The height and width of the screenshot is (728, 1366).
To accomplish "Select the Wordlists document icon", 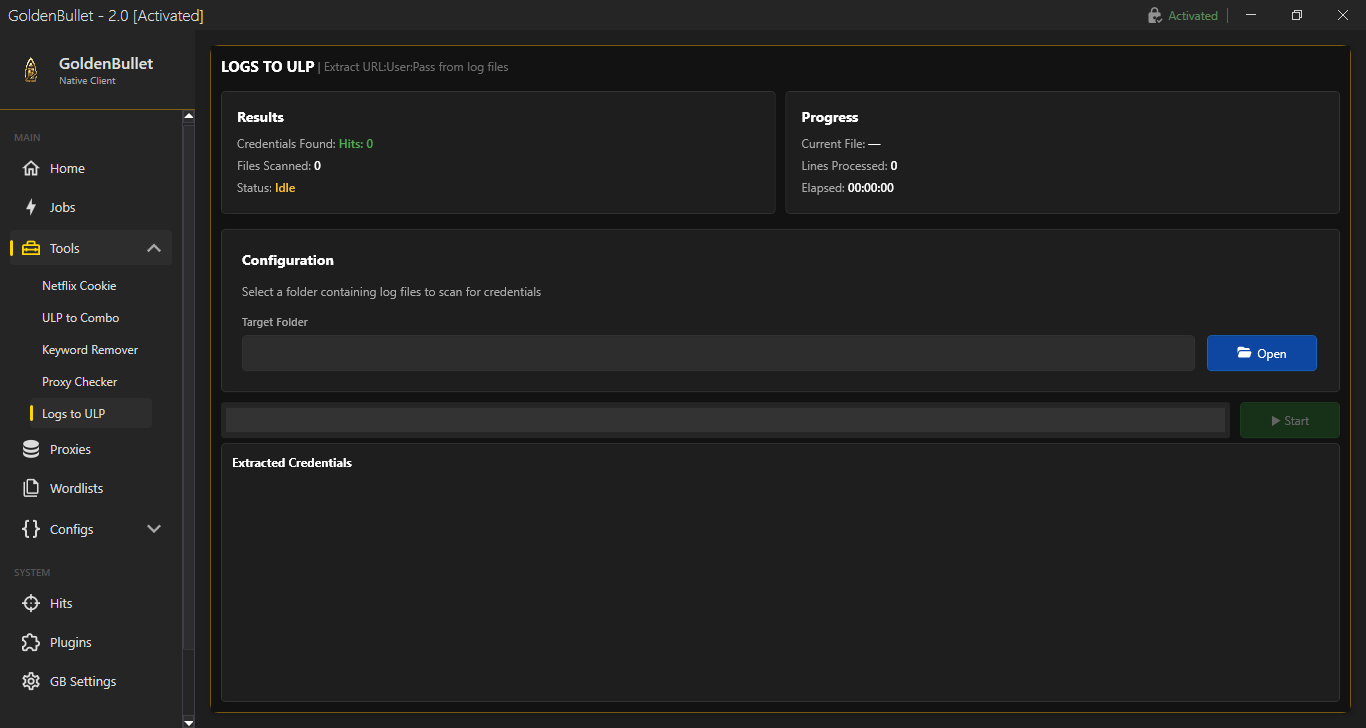I will pos(31,488).
